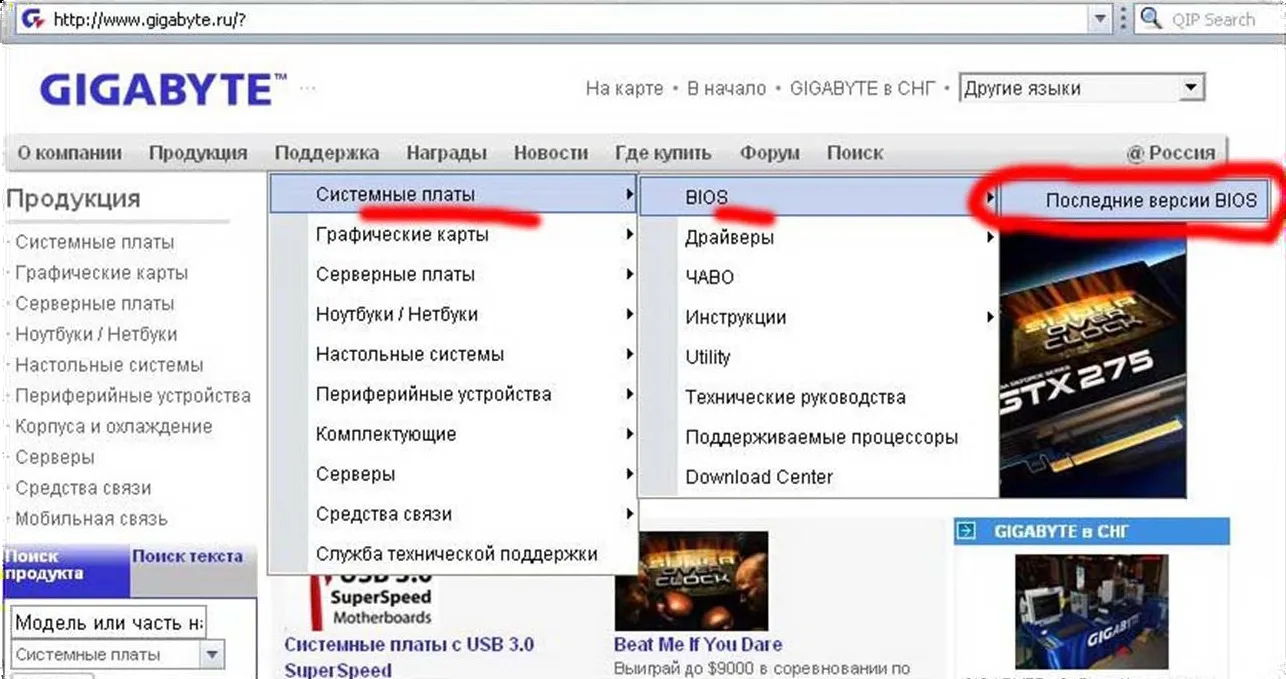Open Системные платы in left sidebar
Screen dimensions: 1286x679
click(95, 242)
